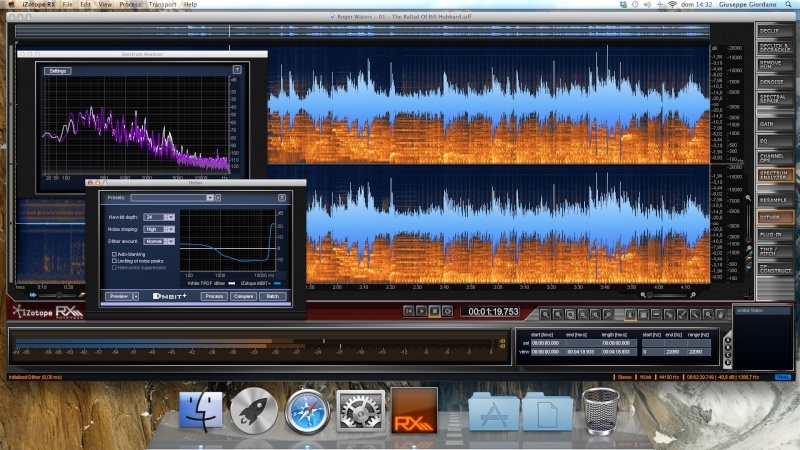
Task: Open the Edit menu
Action: click(86, 5)
